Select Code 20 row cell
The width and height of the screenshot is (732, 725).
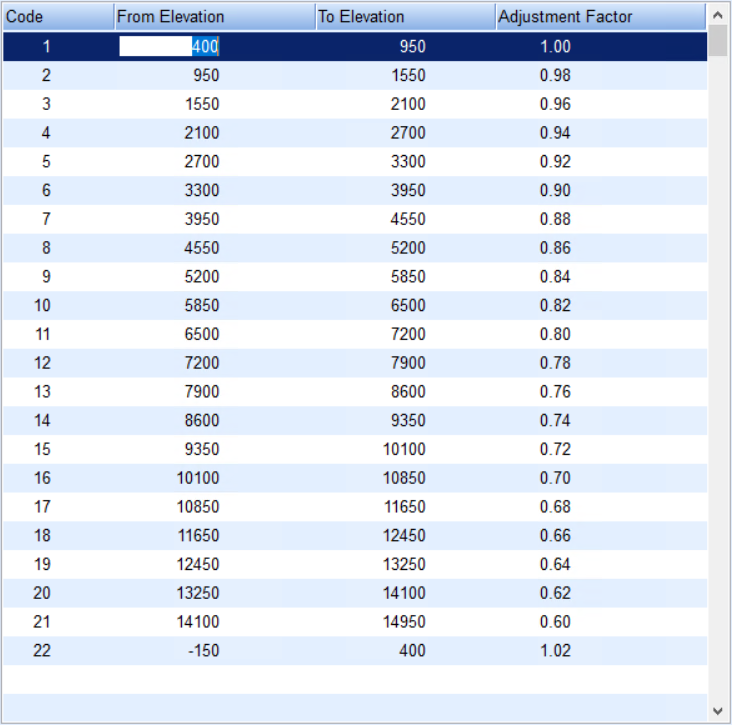(x=42, y=593)
